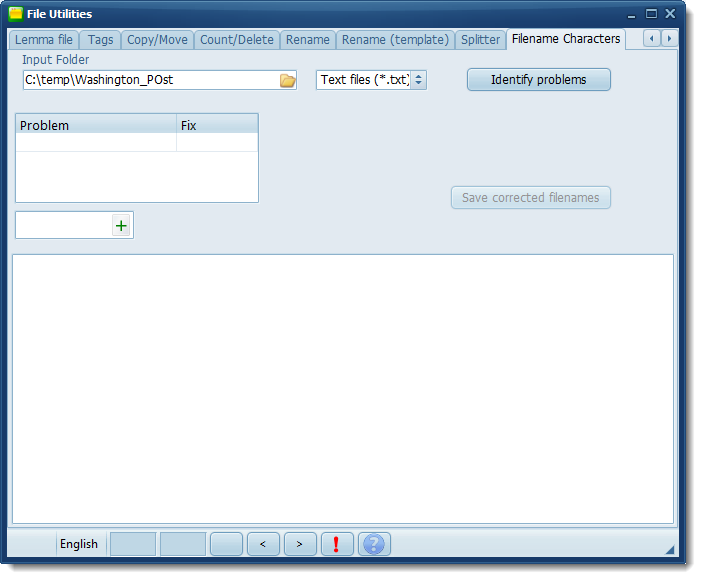The height and width of the screenshot is (579, 701).
Task: Click the green plus add button
Action: pos(121,226)
